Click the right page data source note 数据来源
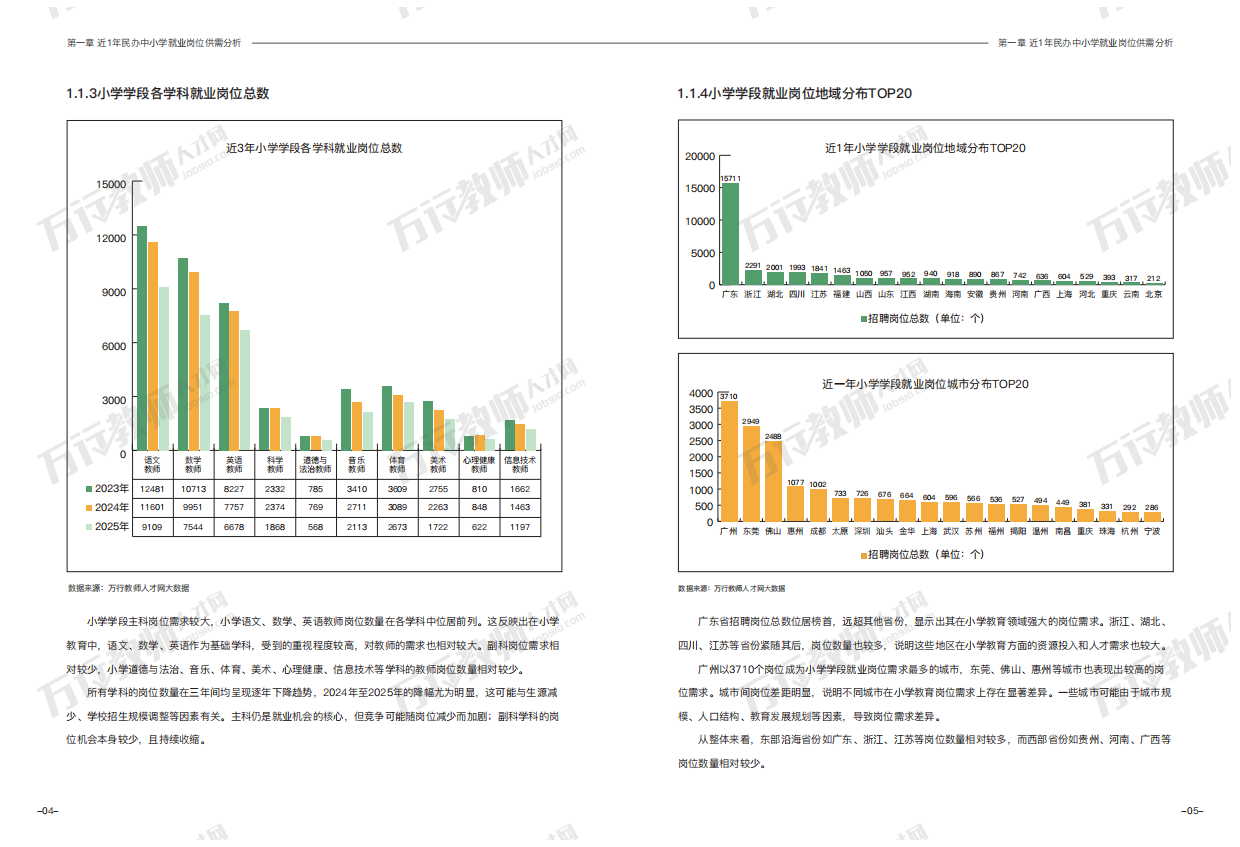The image size is (1240, 847). pyautogui.click(x=732, y=588)
